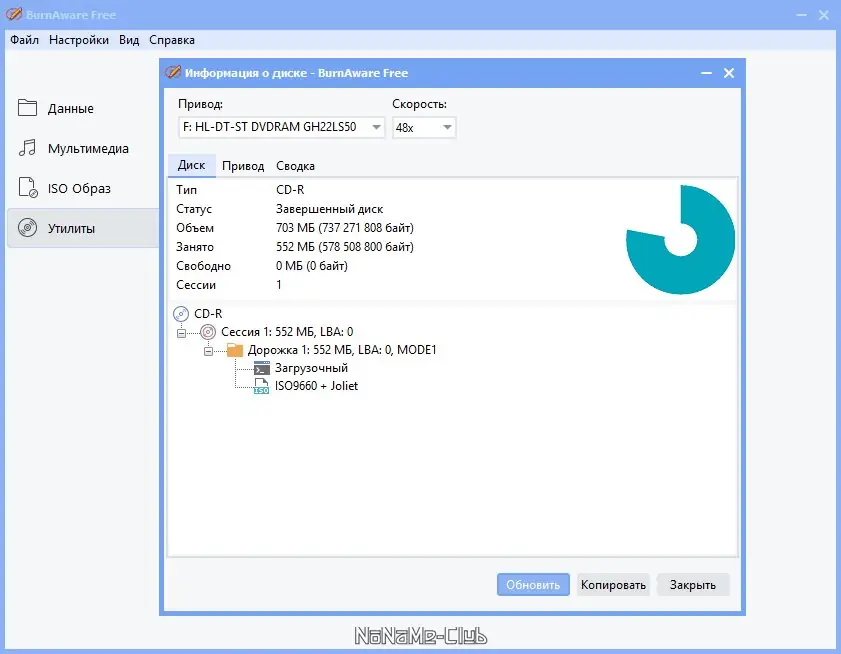Click the Закрыть button

tap(692, 585)
